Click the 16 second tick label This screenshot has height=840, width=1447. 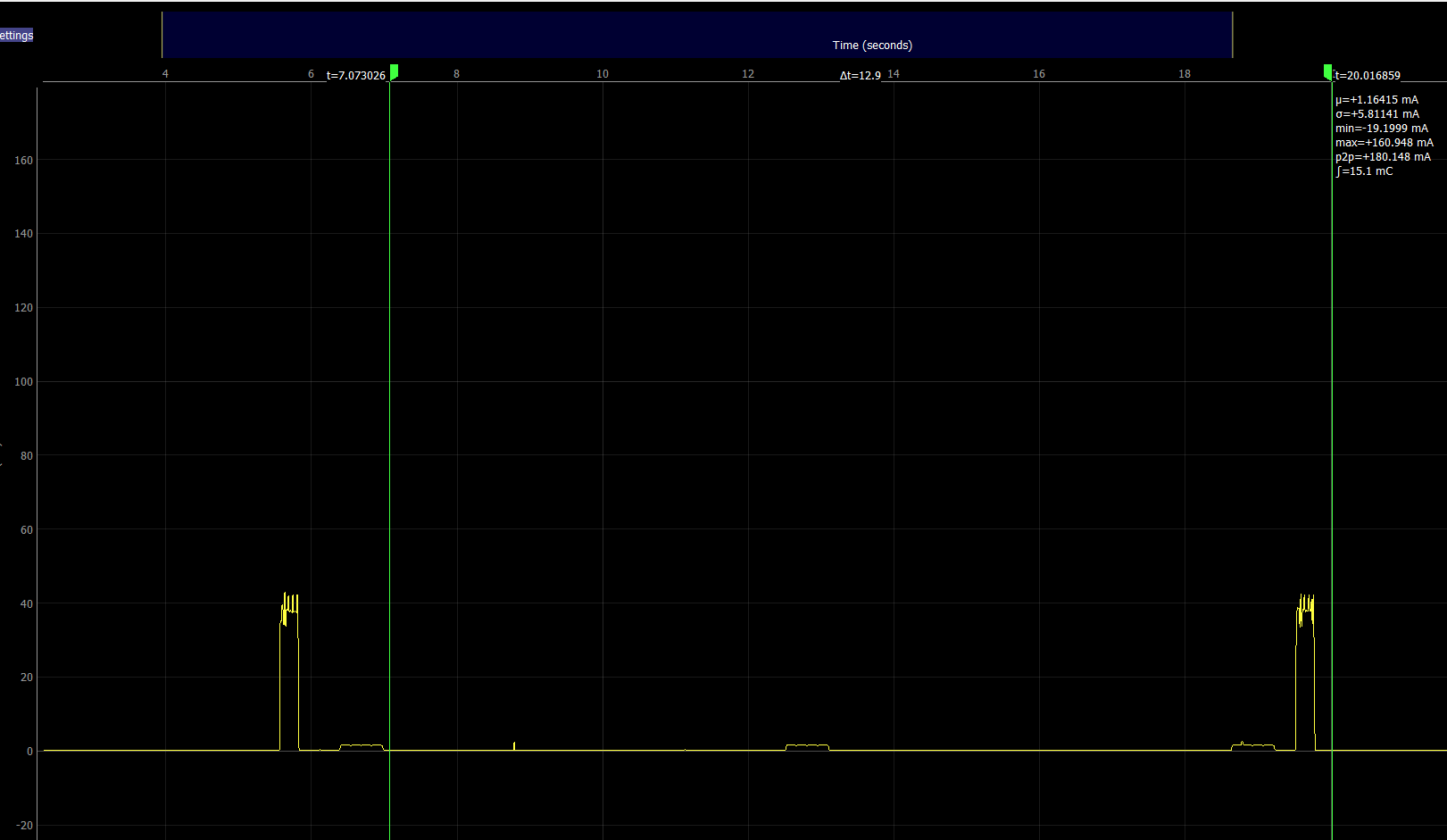click(x=1039, y=74)
